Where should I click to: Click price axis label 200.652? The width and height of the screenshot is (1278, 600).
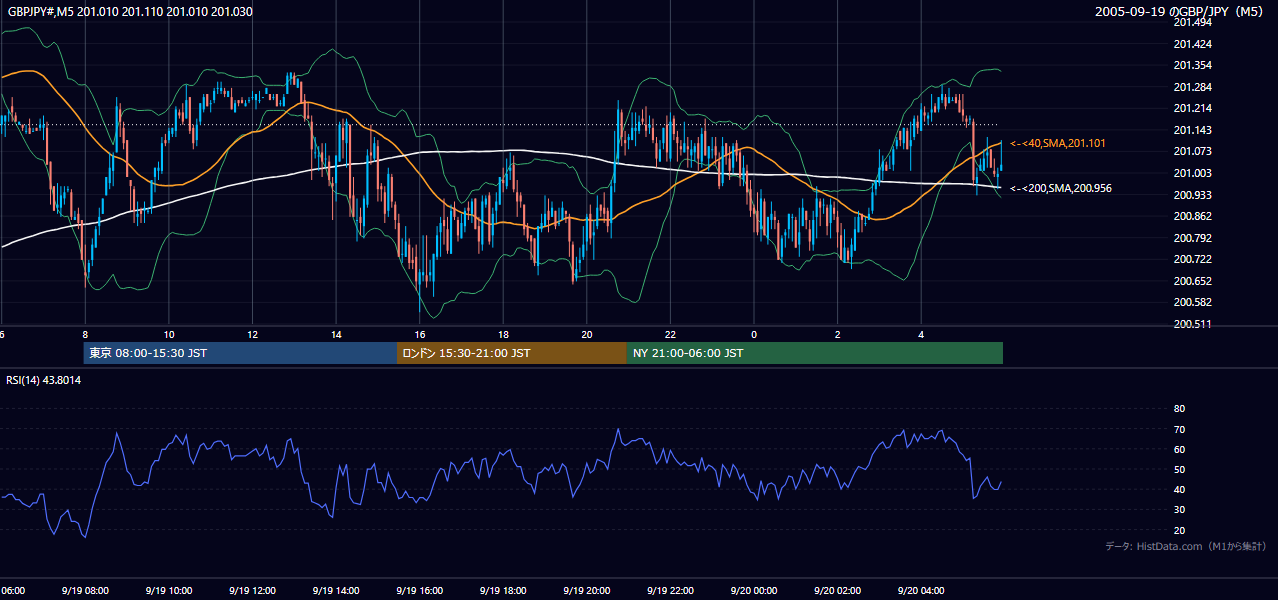(x=1192, y=281)
